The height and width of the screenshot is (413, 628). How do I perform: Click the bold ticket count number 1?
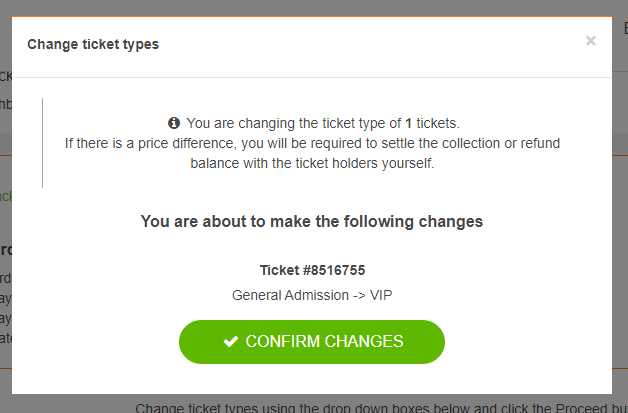tap(409, 123)
